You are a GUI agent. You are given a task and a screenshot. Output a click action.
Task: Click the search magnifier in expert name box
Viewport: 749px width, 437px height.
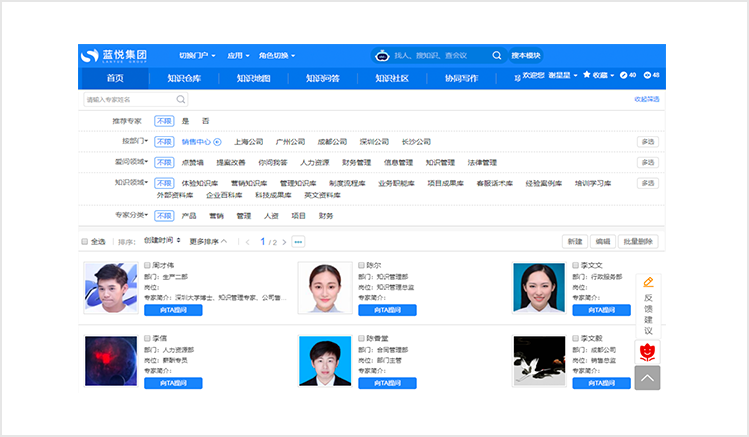tap(181, 99)
